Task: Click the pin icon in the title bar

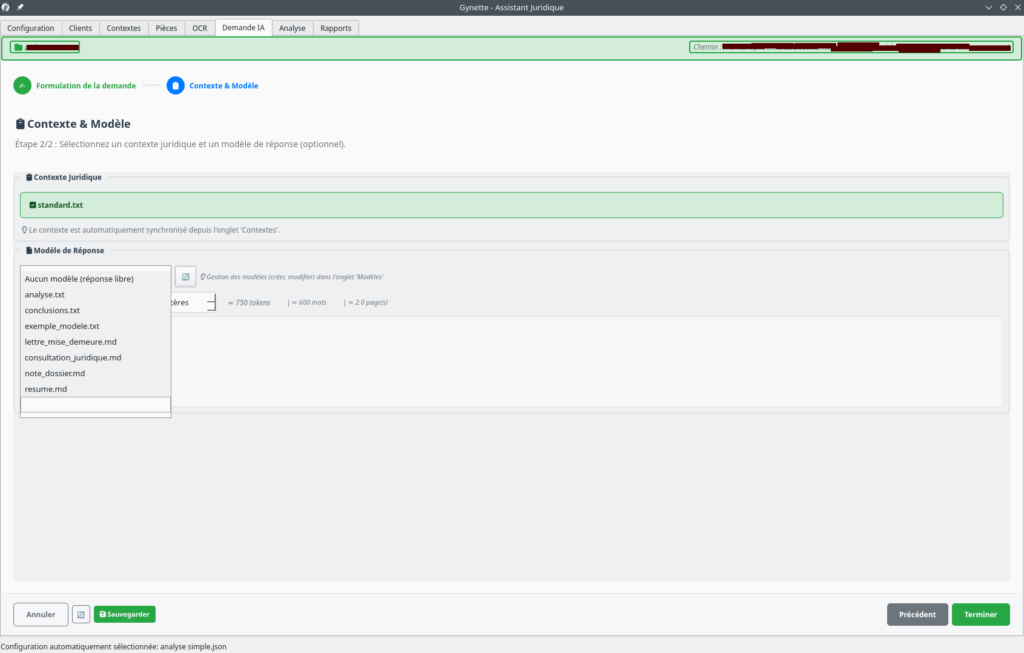Action: tap(20, 7)
